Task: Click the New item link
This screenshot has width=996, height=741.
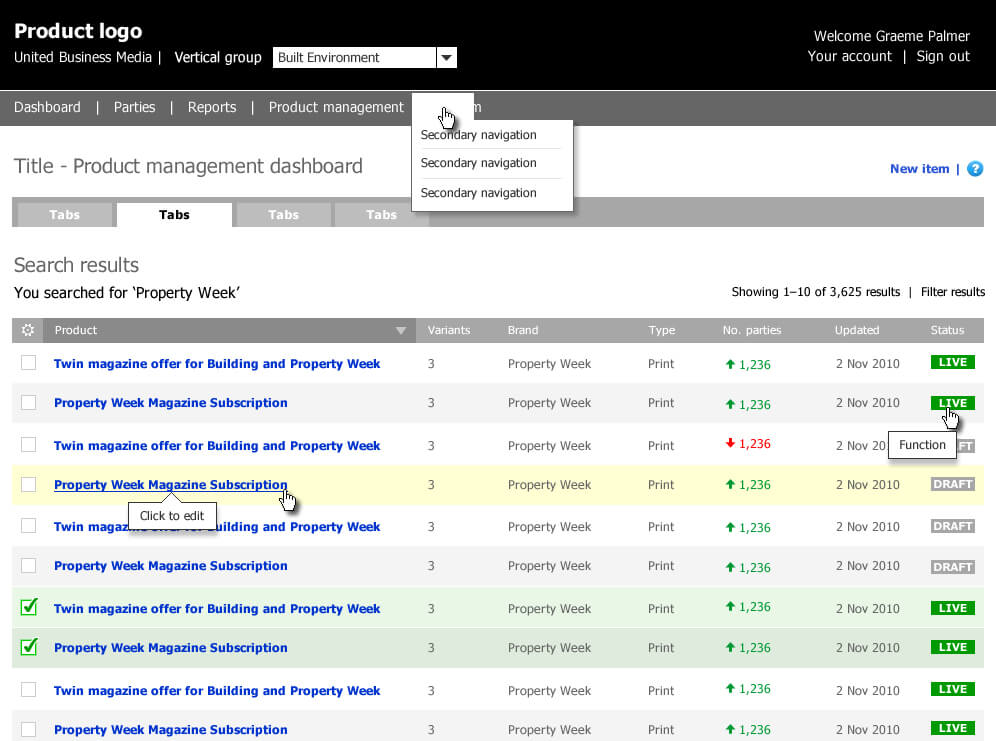Action: tap(919, 169)
